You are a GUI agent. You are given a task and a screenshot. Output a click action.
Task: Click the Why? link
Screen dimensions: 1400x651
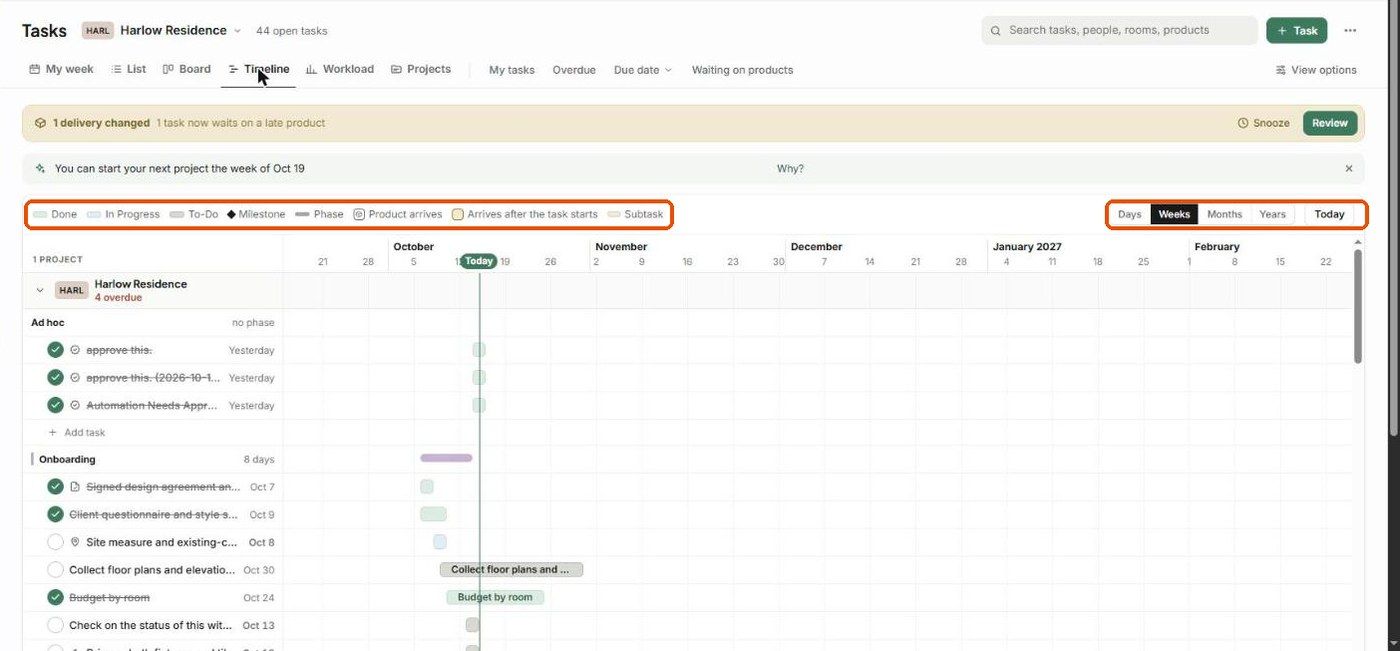tap(790, 169)
